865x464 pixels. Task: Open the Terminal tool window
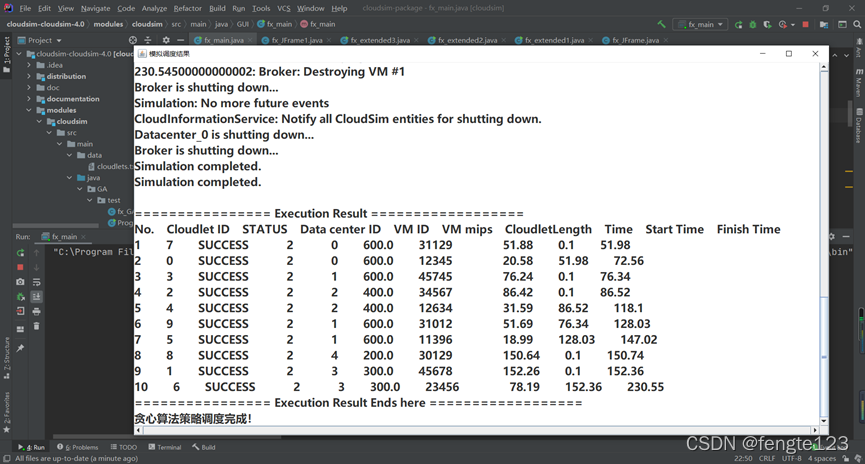164,447
